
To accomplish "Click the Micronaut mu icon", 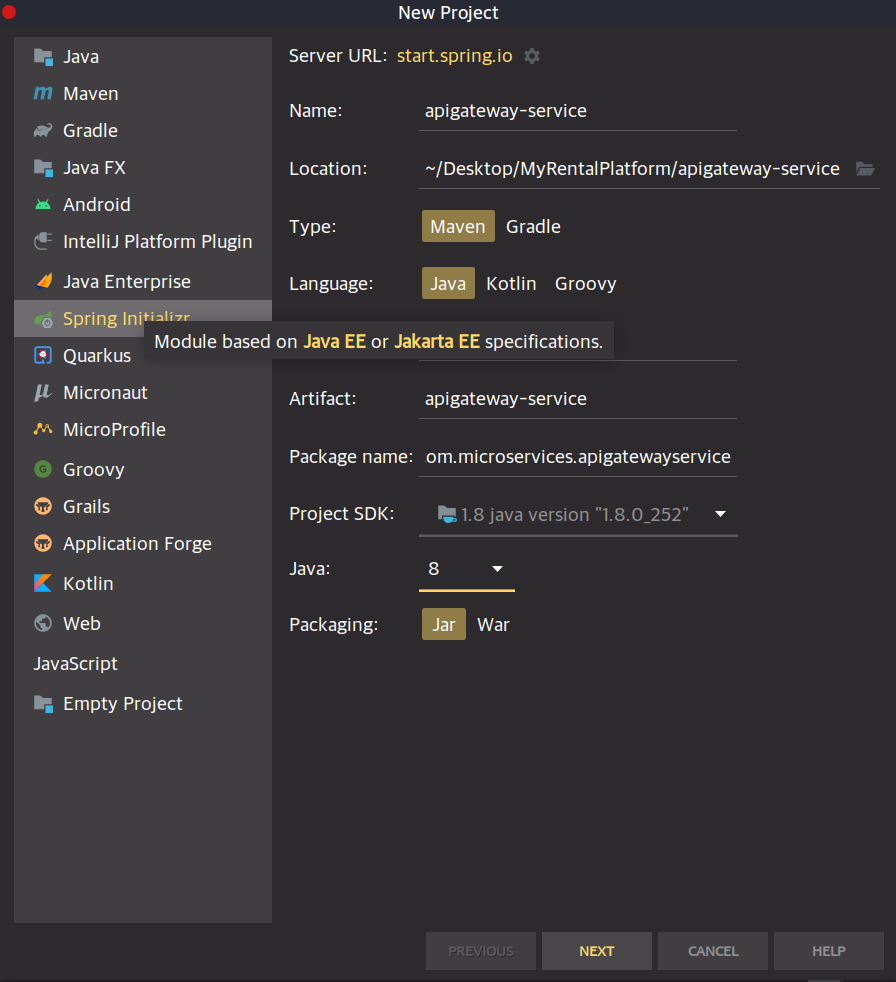I will 43,393.
